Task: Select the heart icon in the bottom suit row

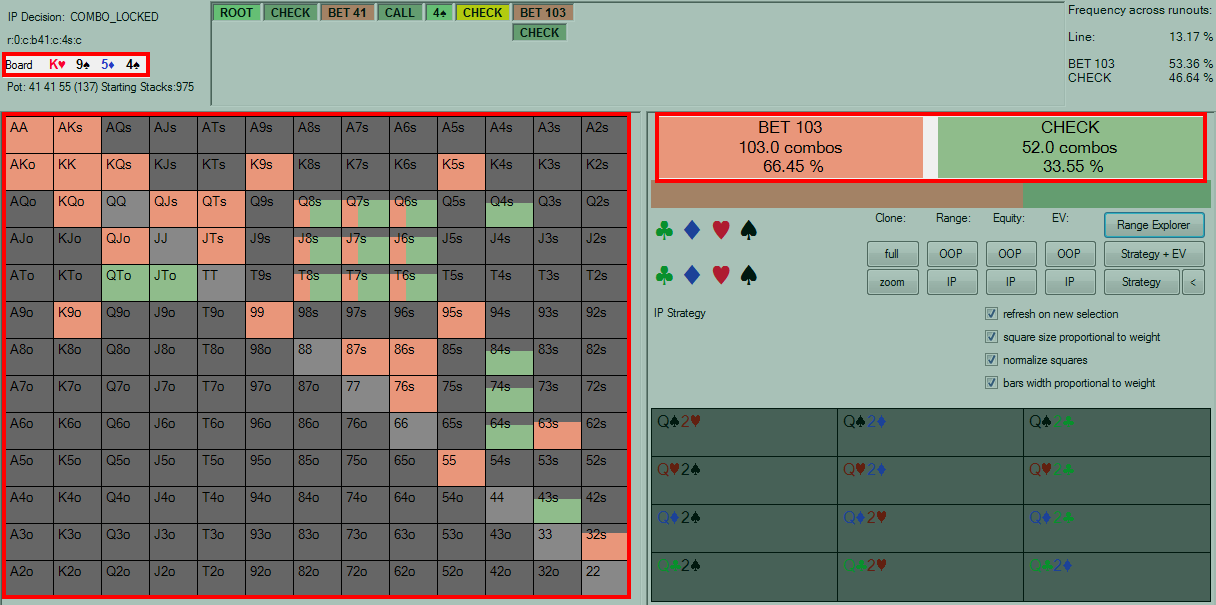Action: pos(720,275)
